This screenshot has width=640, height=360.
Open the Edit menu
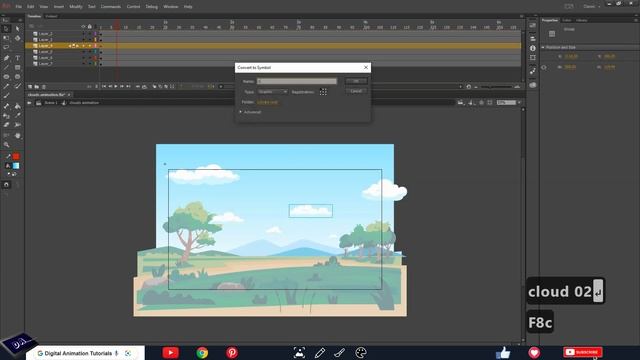click(31, 7)
